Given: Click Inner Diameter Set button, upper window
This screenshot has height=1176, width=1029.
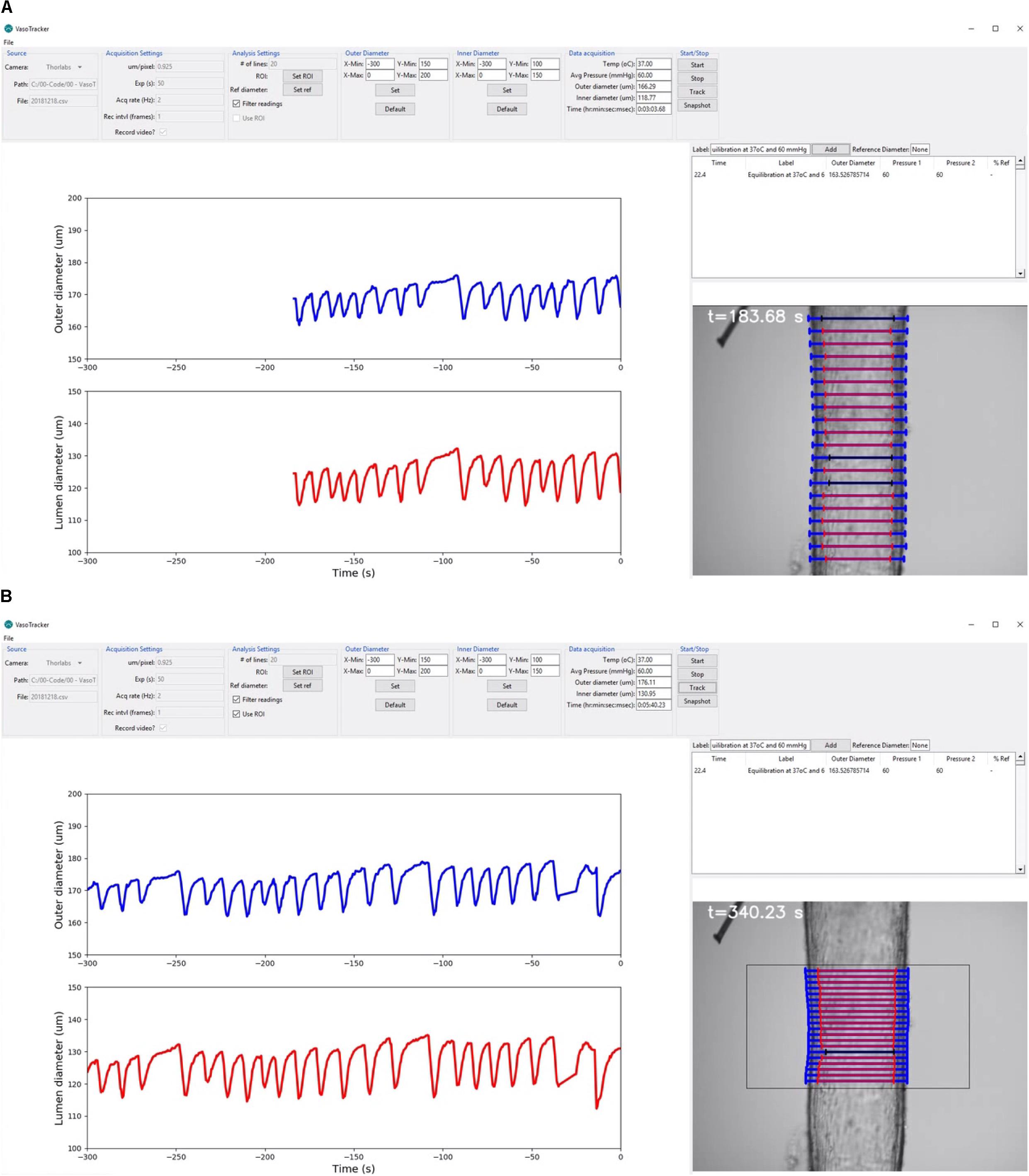Looking at the screenshot, I should coord(507,90).
